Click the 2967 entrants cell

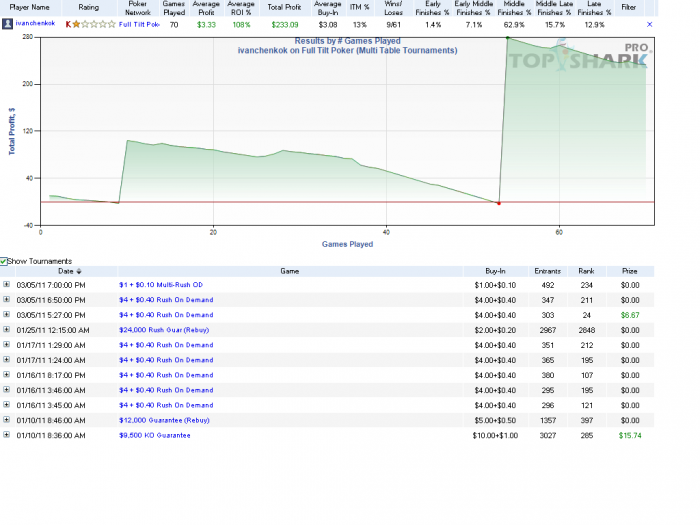(x=548, y=330)
